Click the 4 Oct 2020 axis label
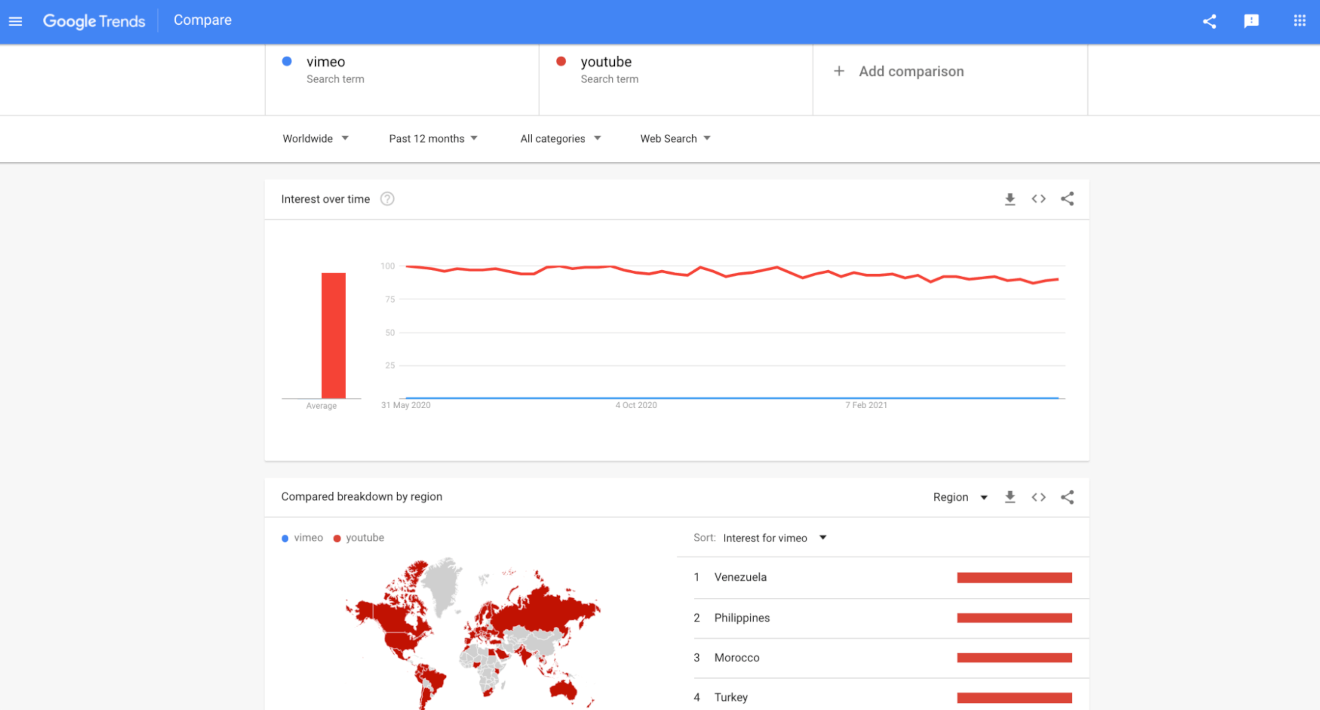 pos(636,405)
